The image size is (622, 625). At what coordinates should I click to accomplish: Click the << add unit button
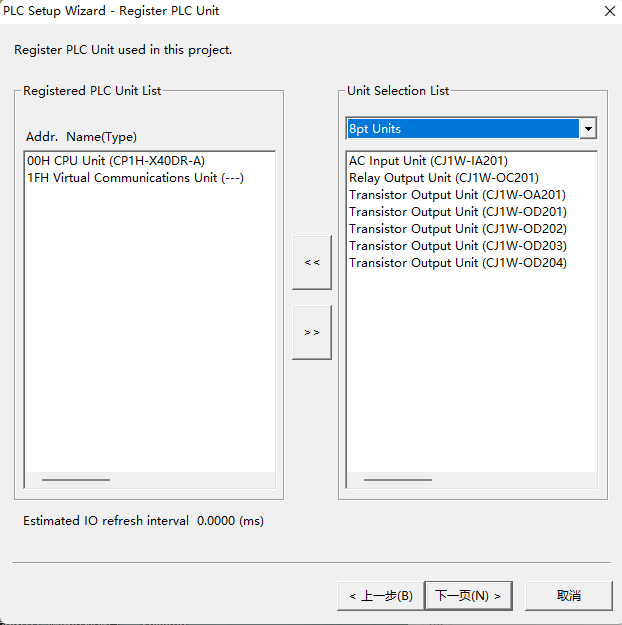click(x=312, y=262)
